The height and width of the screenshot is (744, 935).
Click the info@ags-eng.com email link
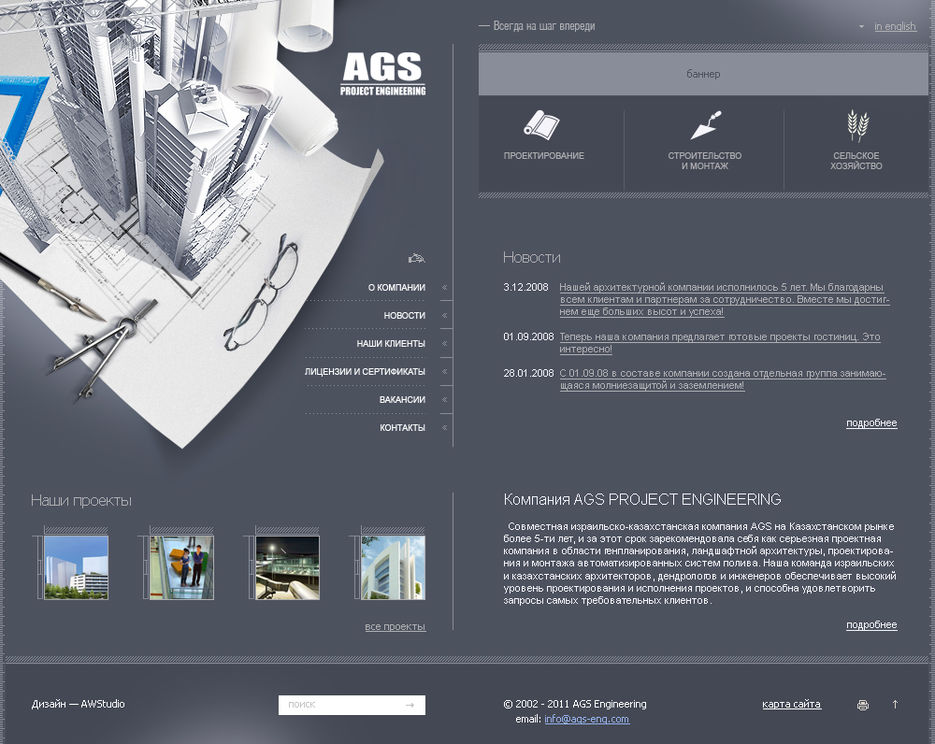pos(587,719)
